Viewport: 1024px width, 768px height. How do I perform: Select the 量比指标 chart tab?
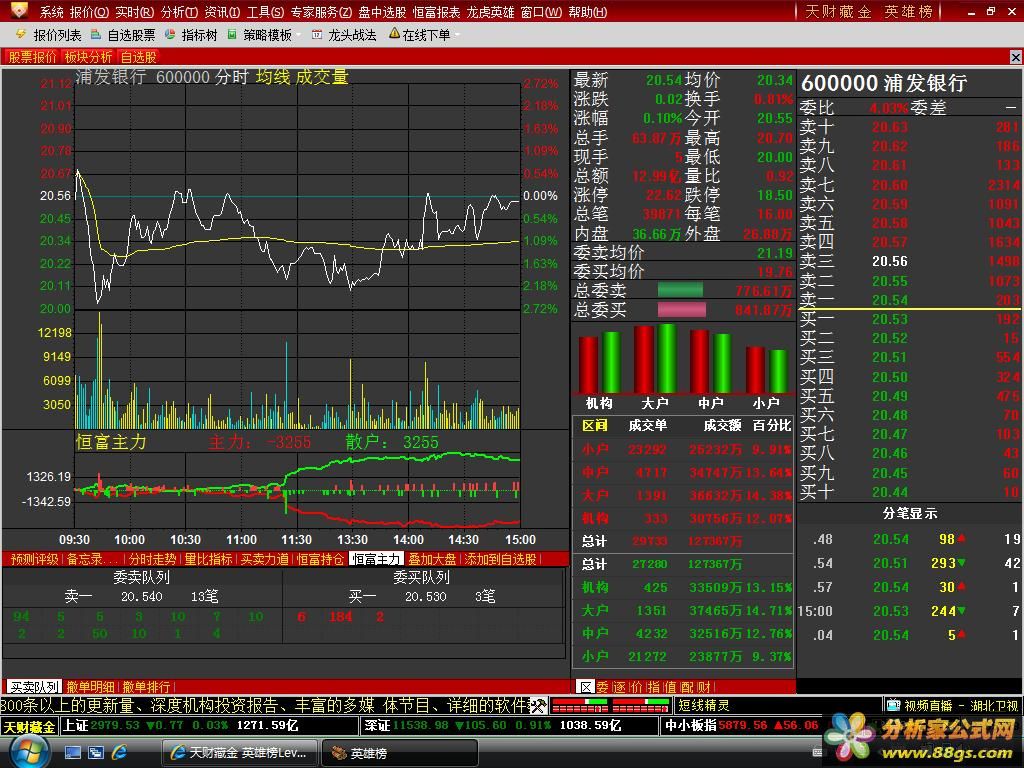208,559
